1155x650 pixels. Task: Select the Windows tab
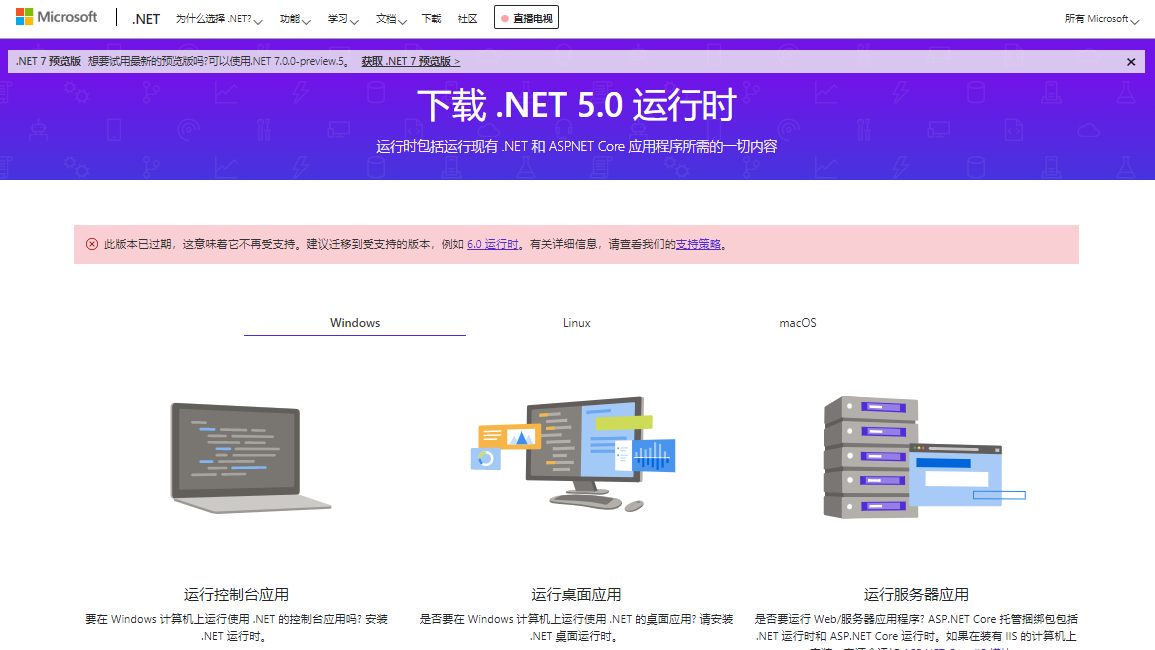355,323
